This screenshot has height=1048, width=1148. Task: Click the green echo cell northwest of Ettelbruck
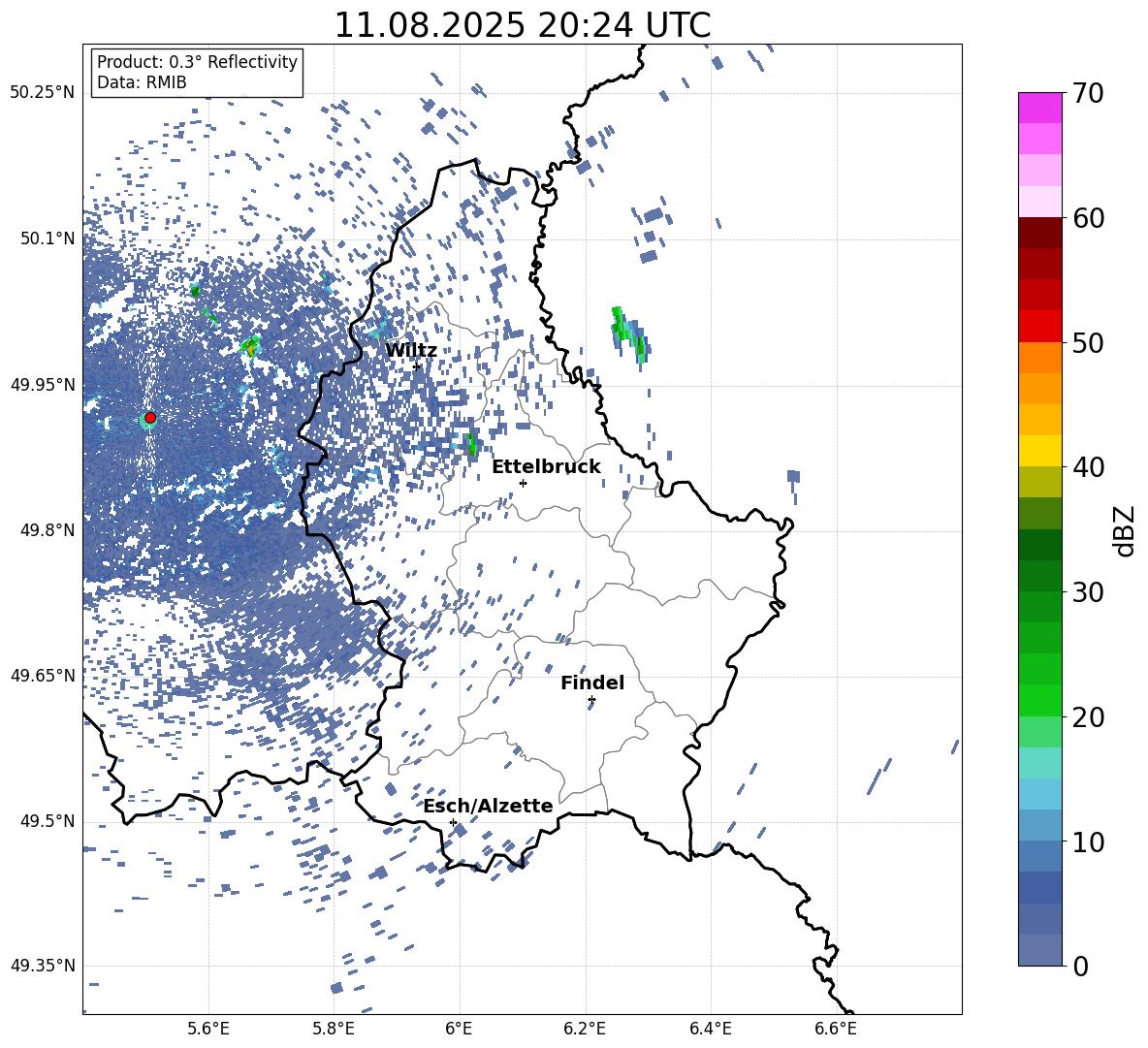(x=471, y=444)
